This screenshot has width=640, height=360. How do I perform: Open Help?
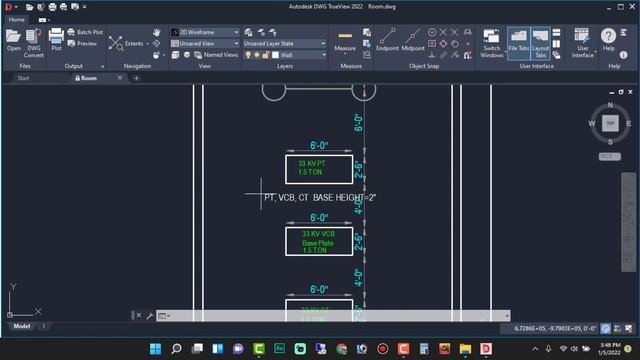pyautogui.click(x=608, y=40)
